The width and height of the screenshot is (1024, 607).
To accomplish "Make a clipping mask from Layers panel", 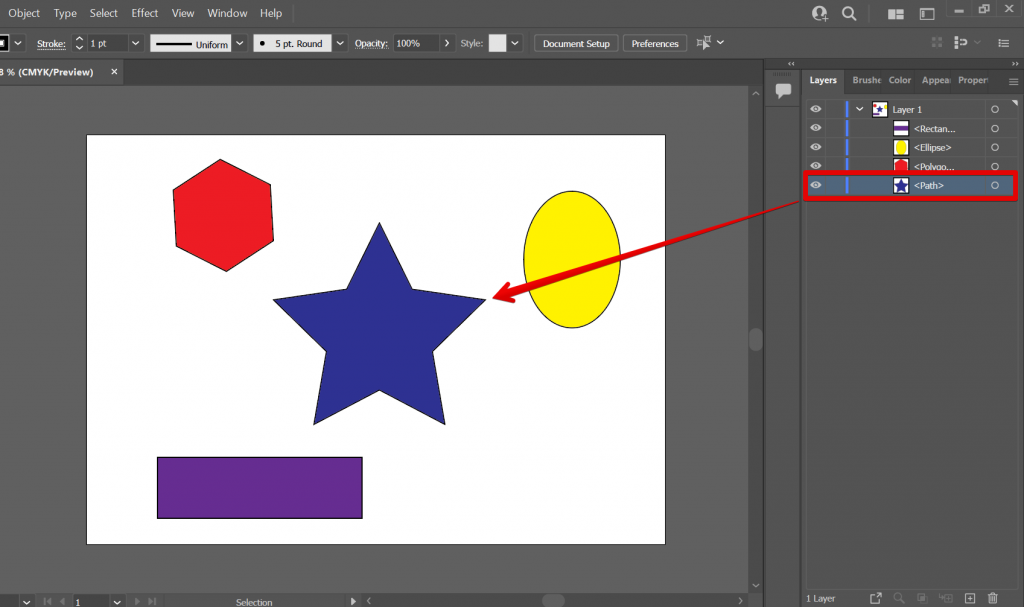I will [922, 598].
